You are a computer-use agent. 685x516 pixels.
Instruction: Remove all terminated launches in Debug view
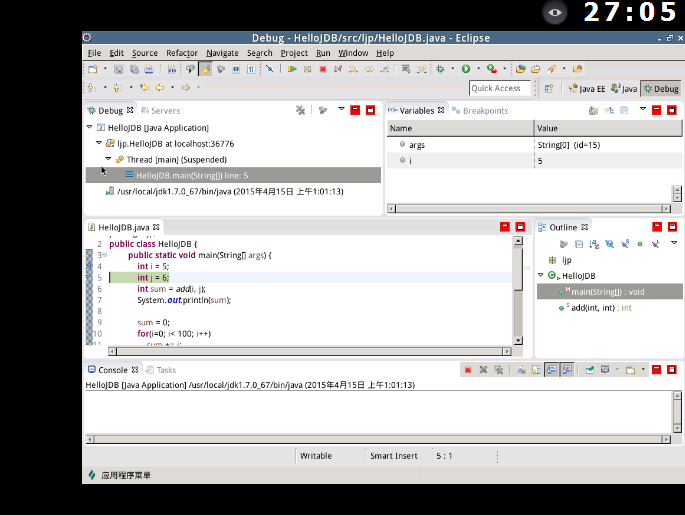(x=300, y=110)
